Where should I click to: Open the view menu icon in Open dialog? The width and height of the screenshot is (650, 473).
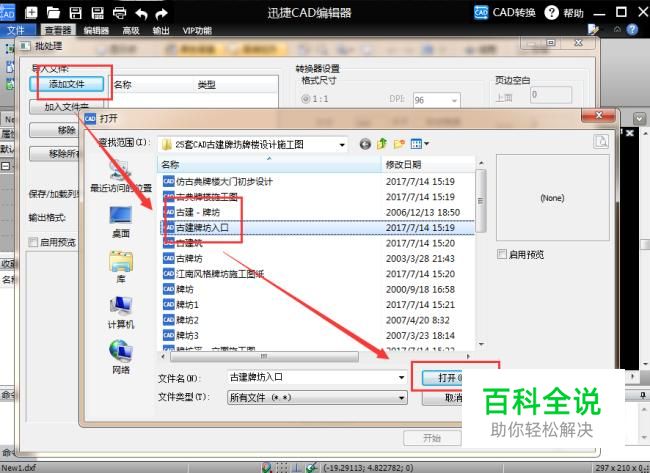tap(419, 144)
